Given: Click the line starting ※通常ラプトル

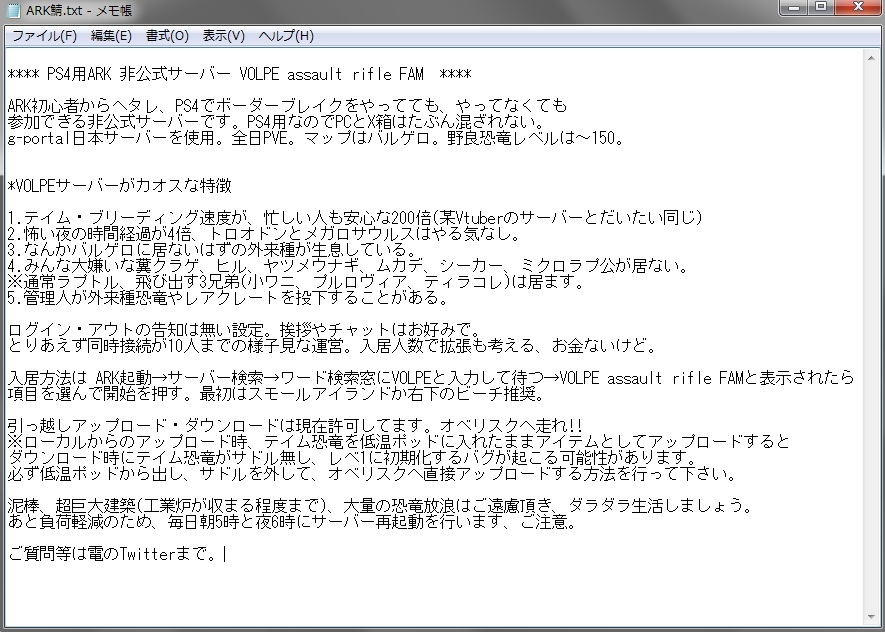Looking at the screenshot, I should [297, 281].
